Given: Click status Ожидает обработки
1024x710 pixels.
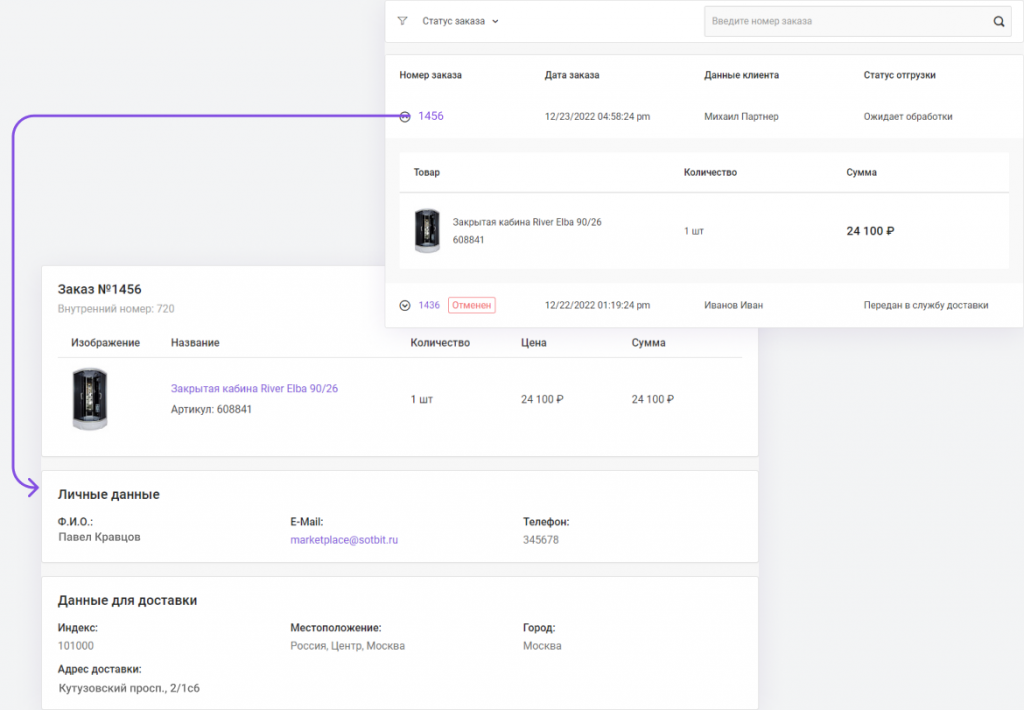Looking at the screenshot, I should click(908, 117).
